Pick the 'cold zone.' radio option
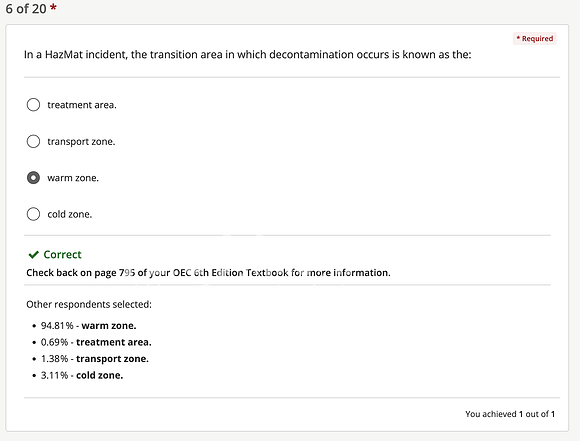The height and width of the screenshot is (441, 580). click(x=33, y=214)
